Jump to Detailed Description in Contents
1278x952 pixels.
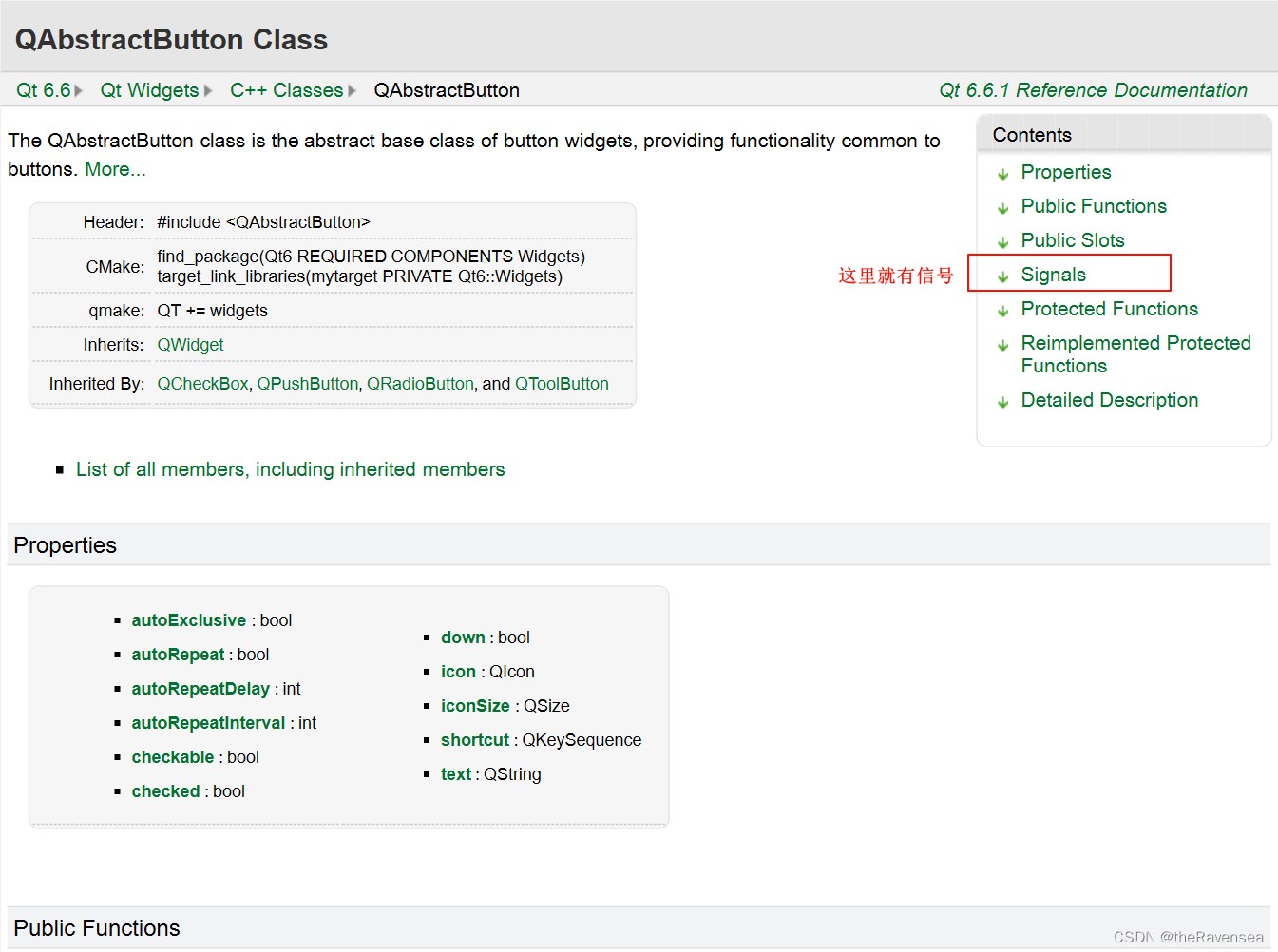(x=1109, y=400)
